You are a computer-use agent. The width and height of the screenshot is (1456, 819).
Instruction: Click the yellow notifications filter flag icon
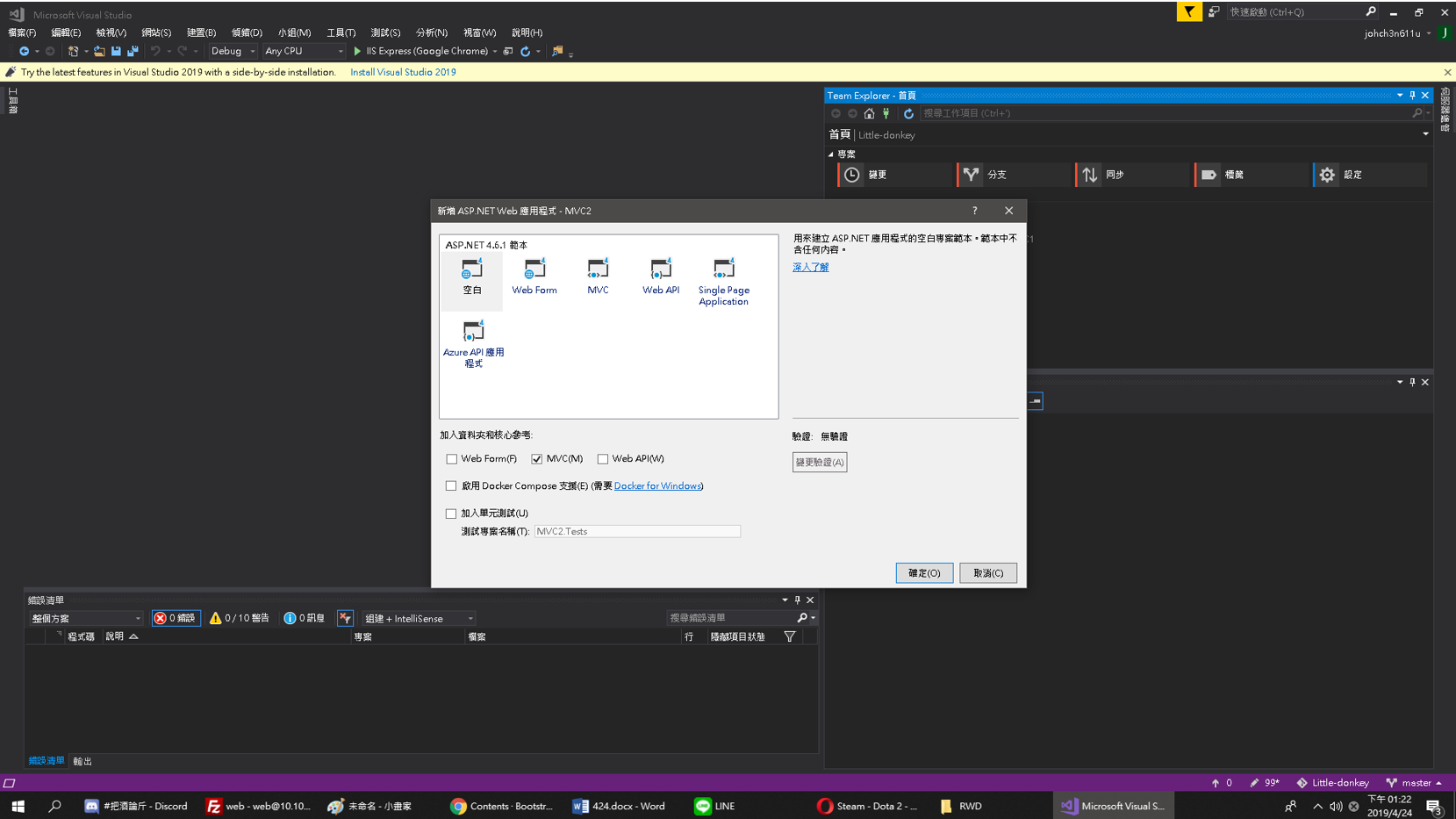pyautogui.click(x=1189, y=11)
